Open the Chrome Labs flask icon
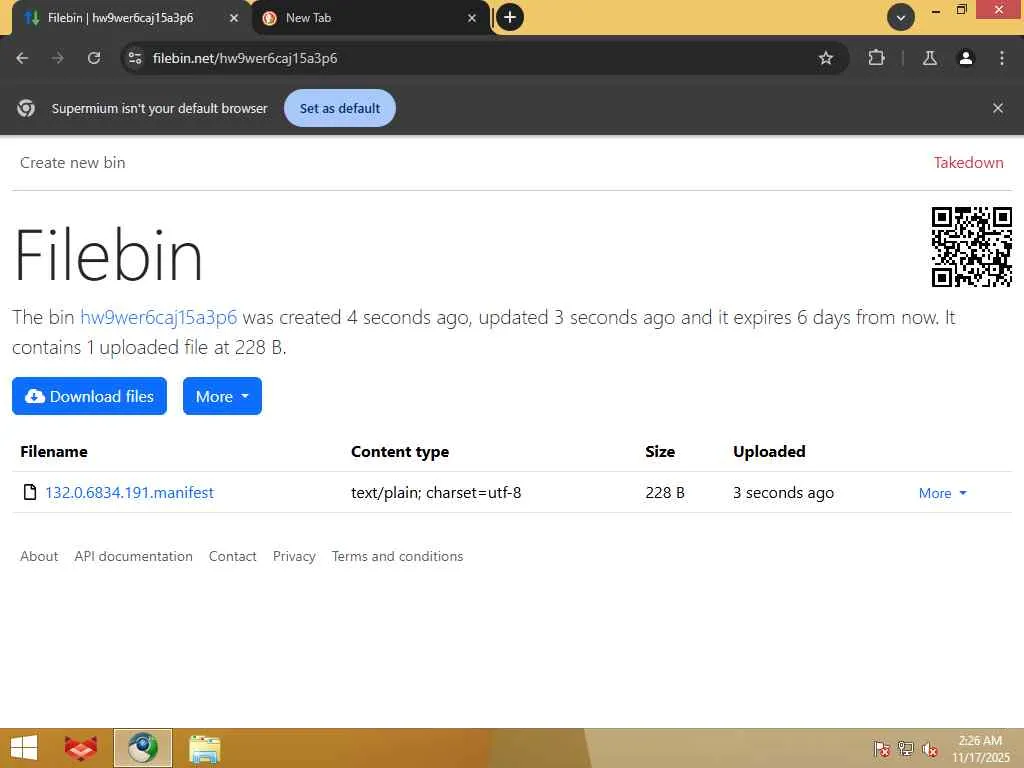The height and width of the screenshot is (768, 1024). (x=930, y=58)
